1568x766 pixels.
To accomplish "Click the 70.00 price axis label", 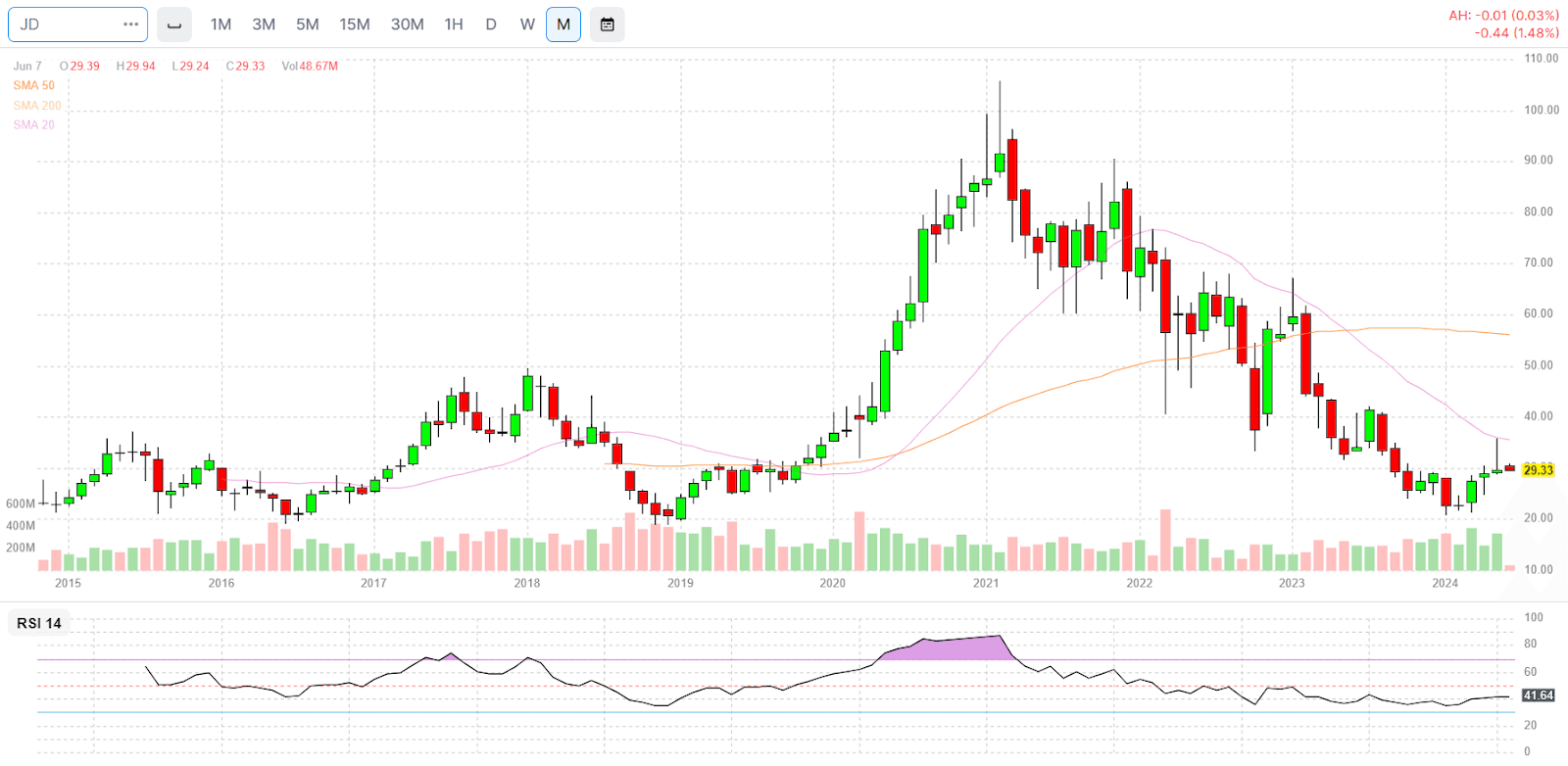I will tap(1539, 263).
